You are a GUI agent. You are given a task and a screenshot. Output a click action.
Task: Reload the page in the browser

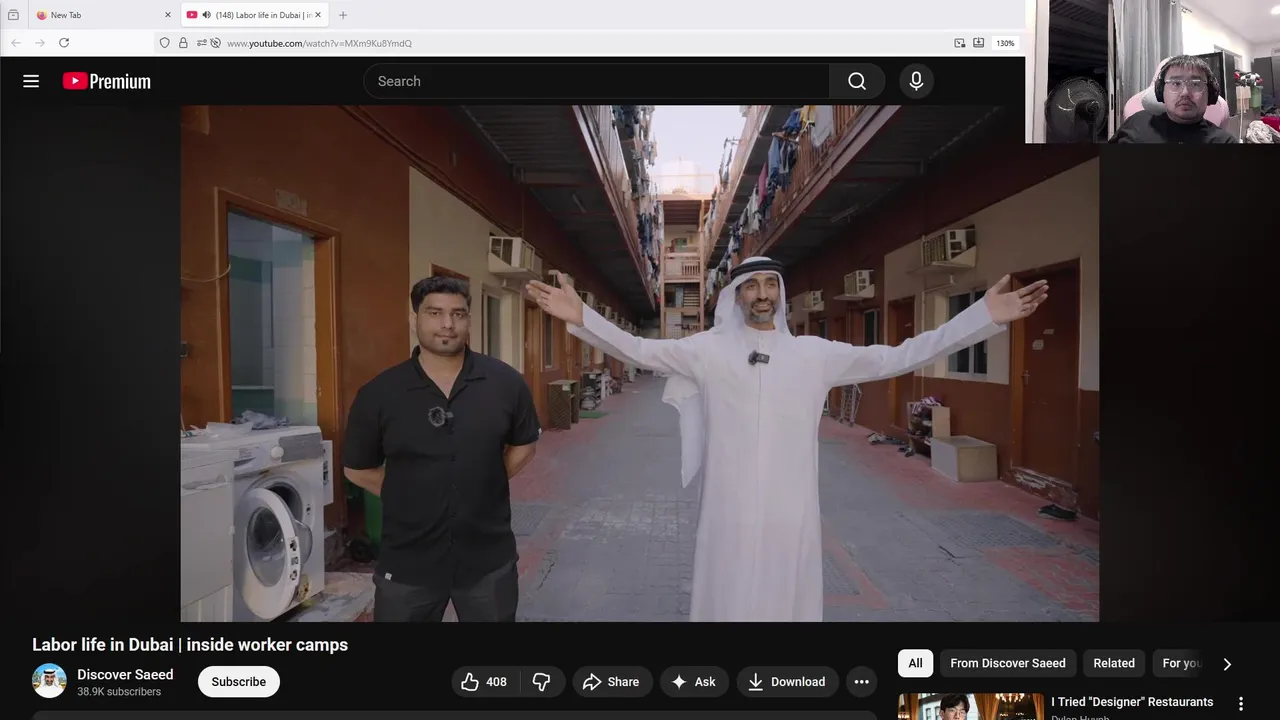(x=64, y=43)
